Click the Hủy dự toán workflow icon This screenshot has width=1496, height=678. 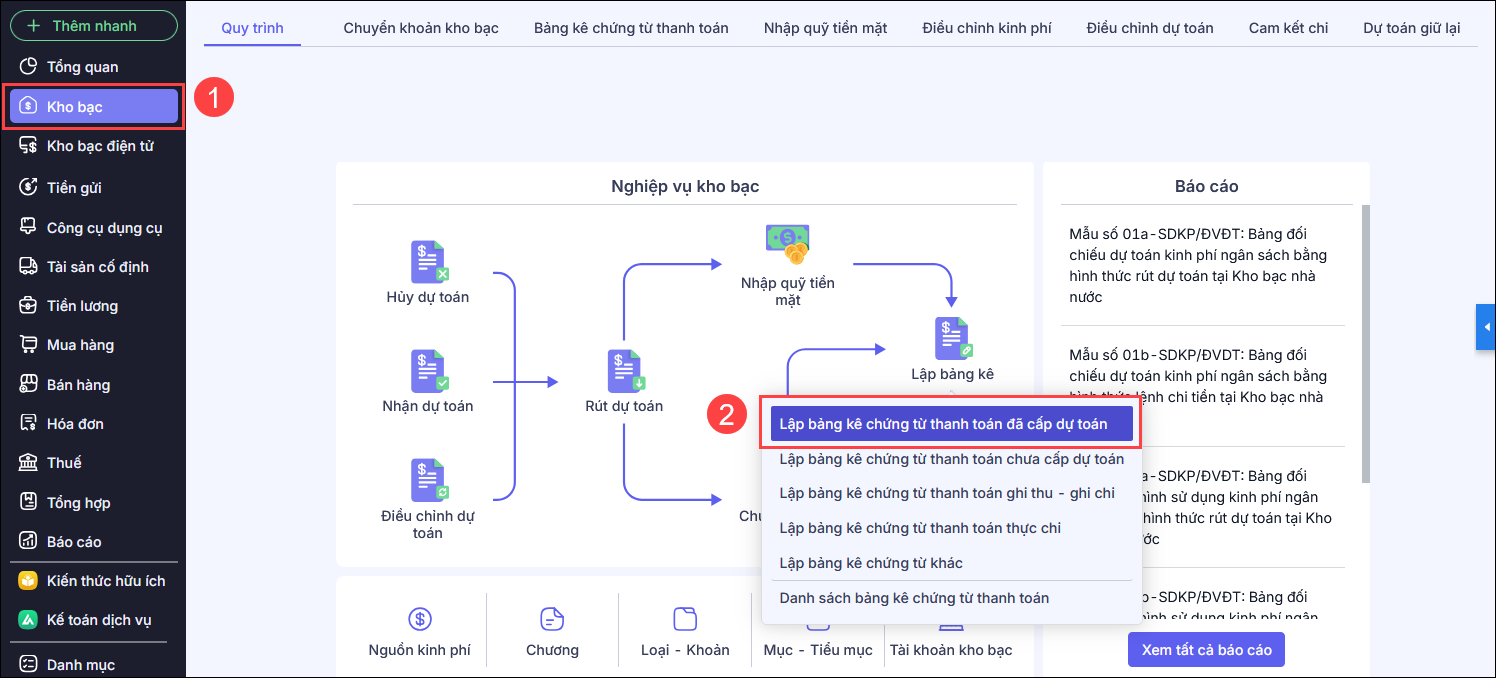click(428, 262)
